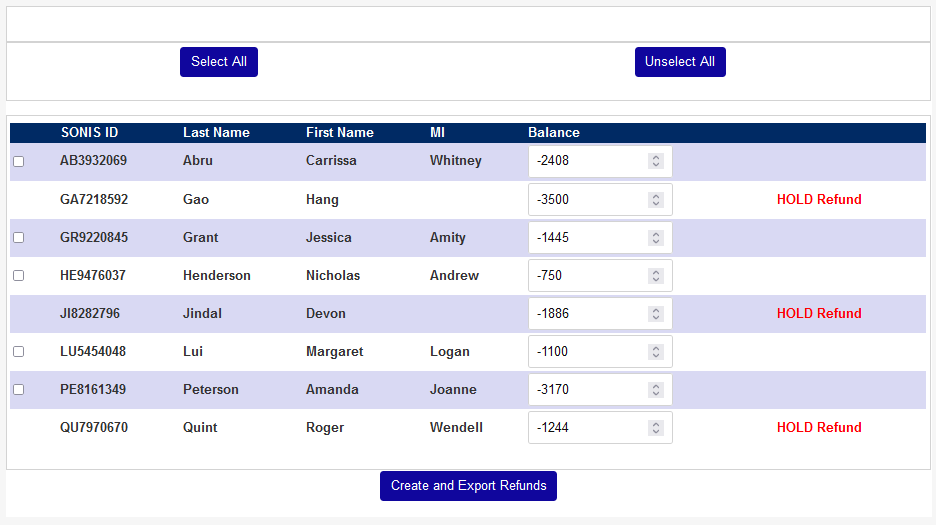Click HOLD Refund label for Quint
This screenshot has height=525, width=936.
[819, 428]
